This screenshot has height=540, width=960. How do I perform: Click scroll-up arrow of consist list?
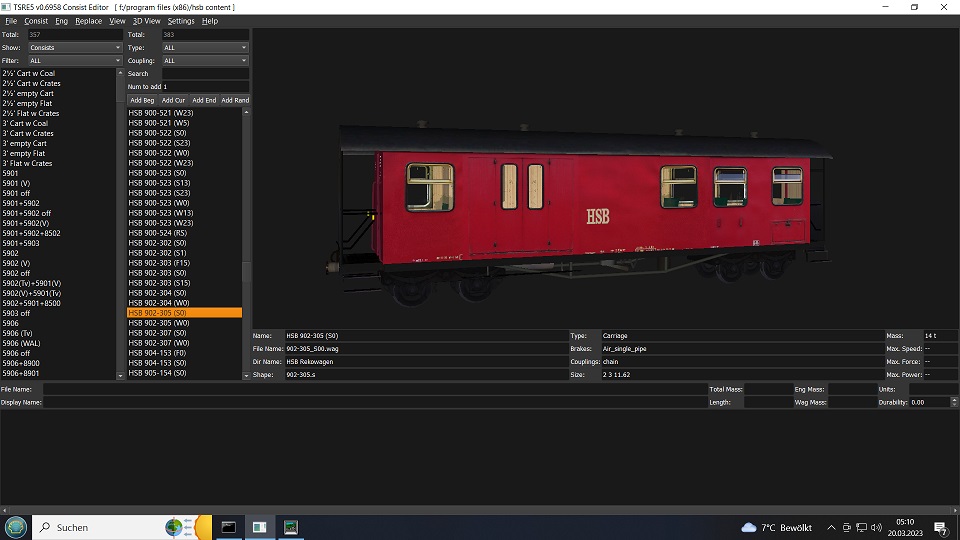tap(120, 73)
